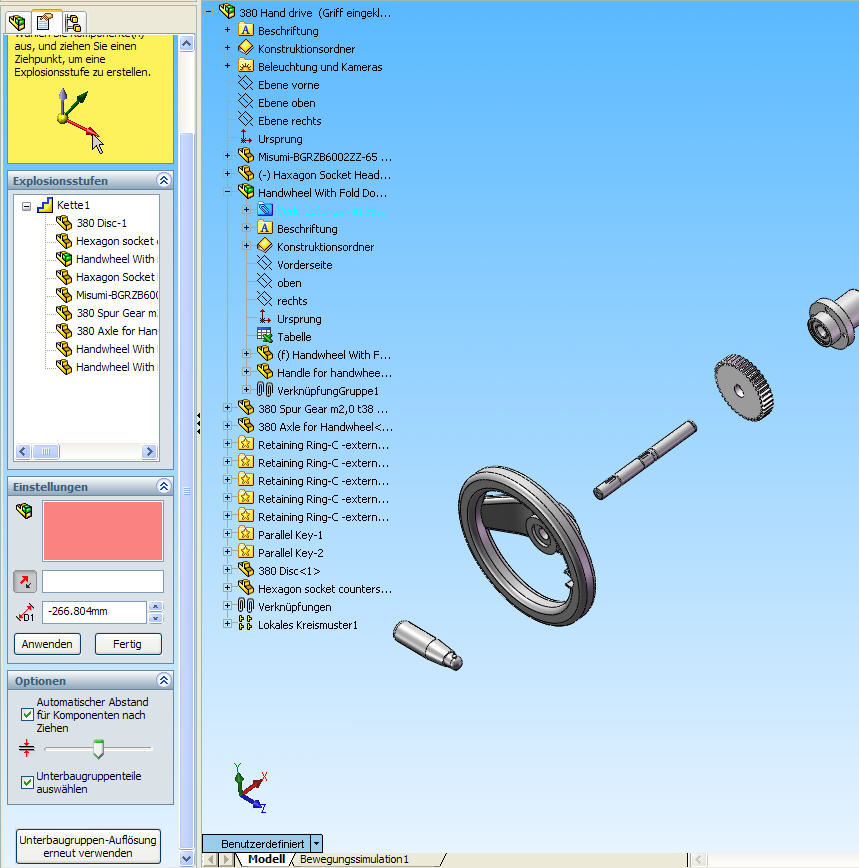The image size is (859, 868).
Task: Open the Bewegungssimulation1 tab
Action: coord(354,859)
